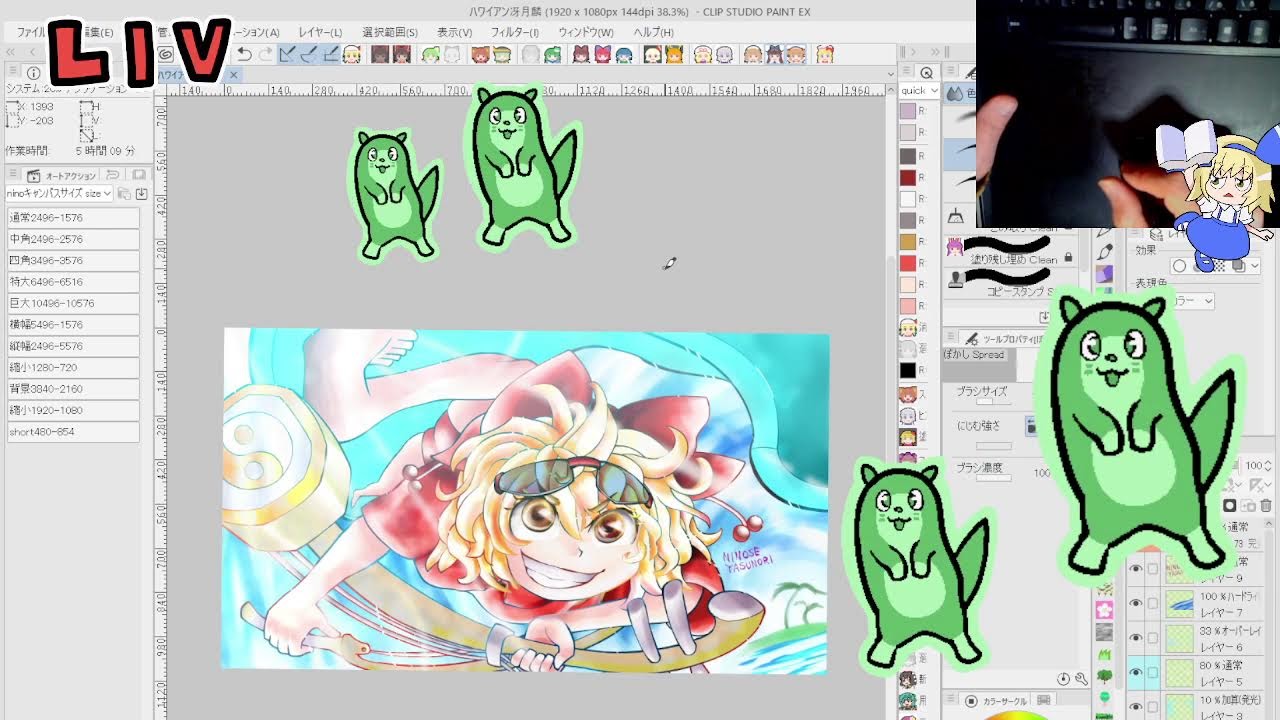
Task: Hide layer 6 with the eye icon
Action: [x=1135, y=638]
